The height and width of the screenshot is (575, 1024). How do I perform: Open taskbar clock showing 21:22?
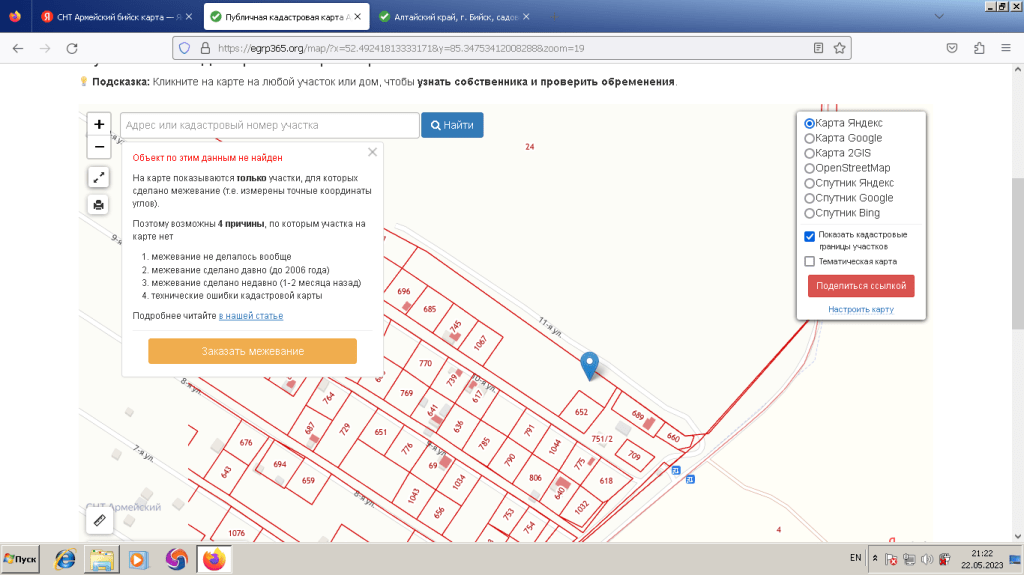tap(982, 559)
